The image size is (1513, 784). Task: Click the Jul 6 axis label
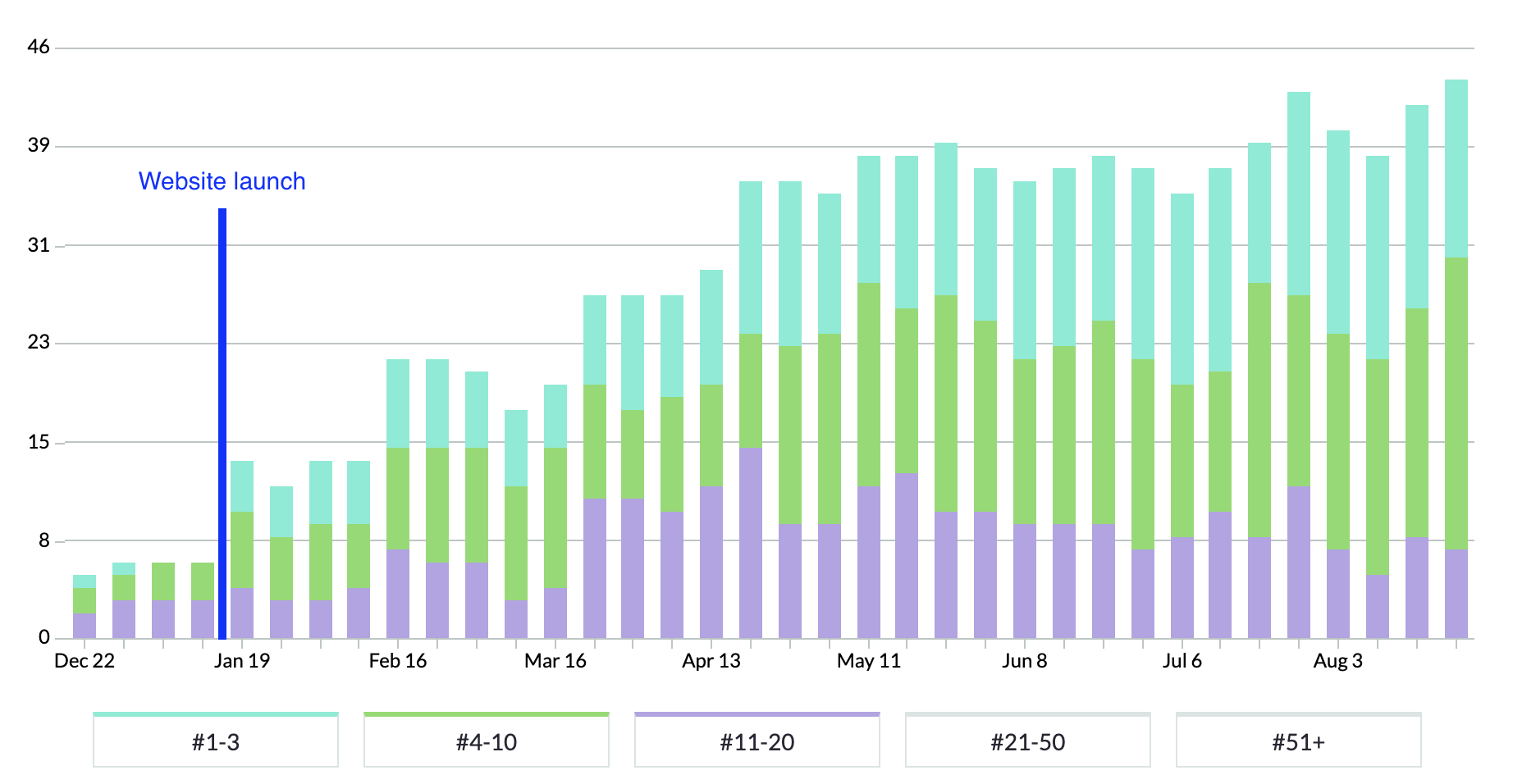tap(1183, 660)
